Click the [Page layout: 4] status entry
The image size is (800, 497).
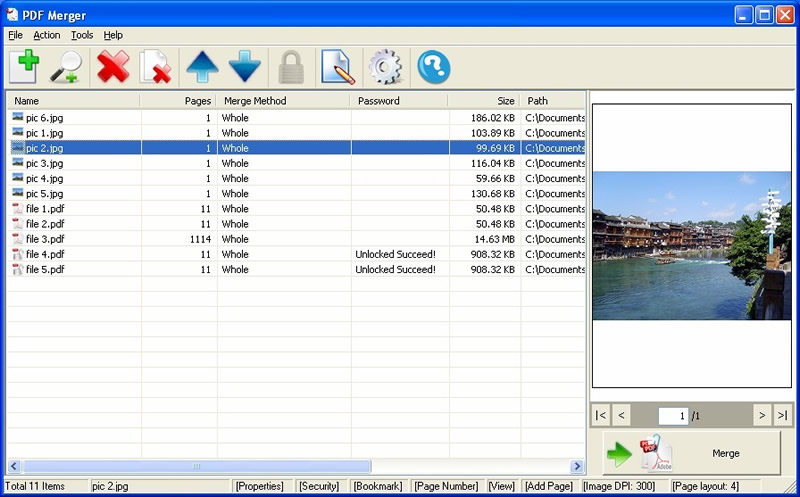click(705, 486)
